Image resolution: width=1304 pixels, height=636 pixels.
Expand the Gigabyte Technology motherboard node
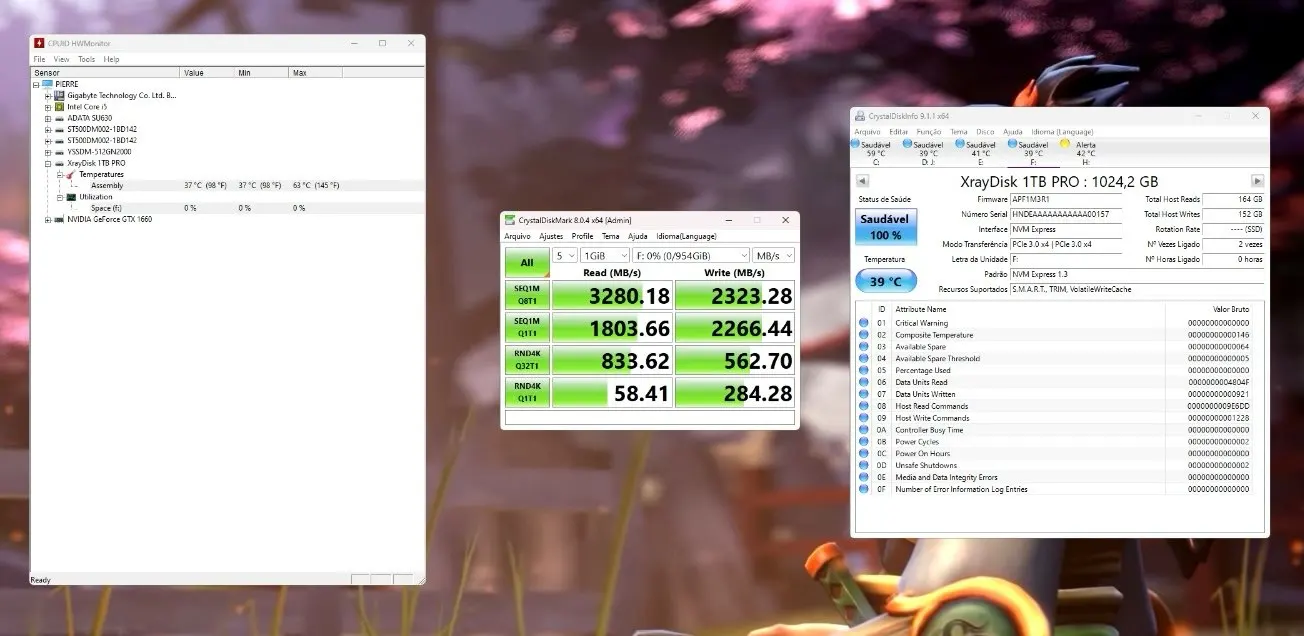coord(47,95)
